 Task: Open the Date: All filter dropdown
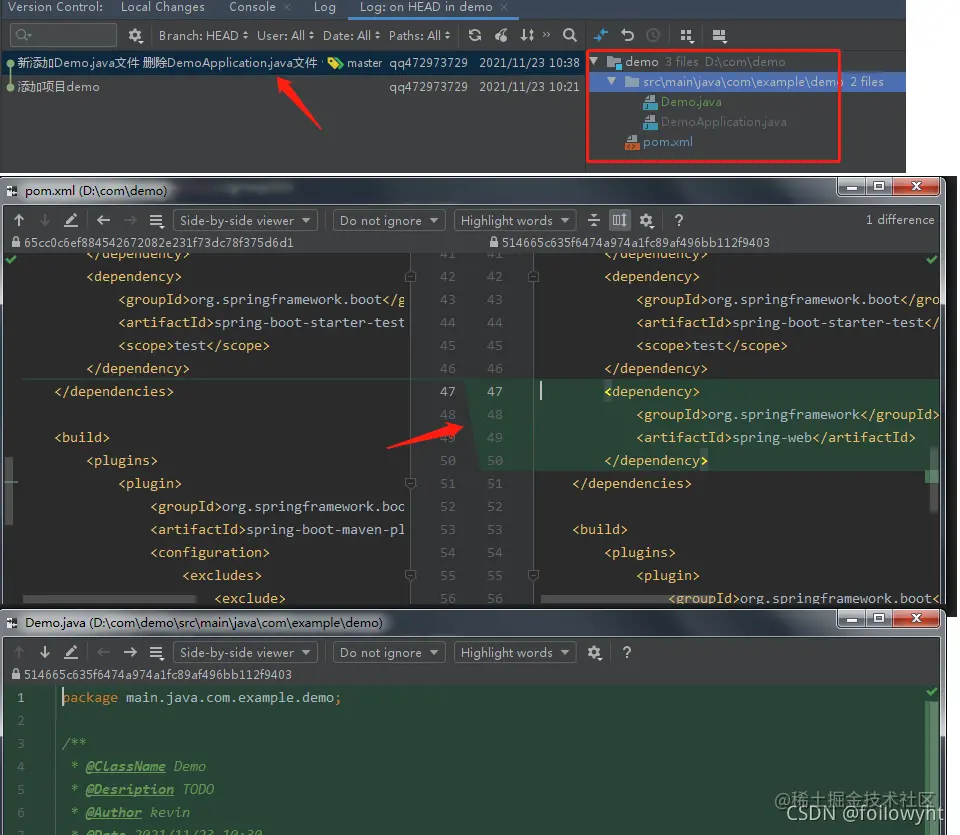pos(351,36)
